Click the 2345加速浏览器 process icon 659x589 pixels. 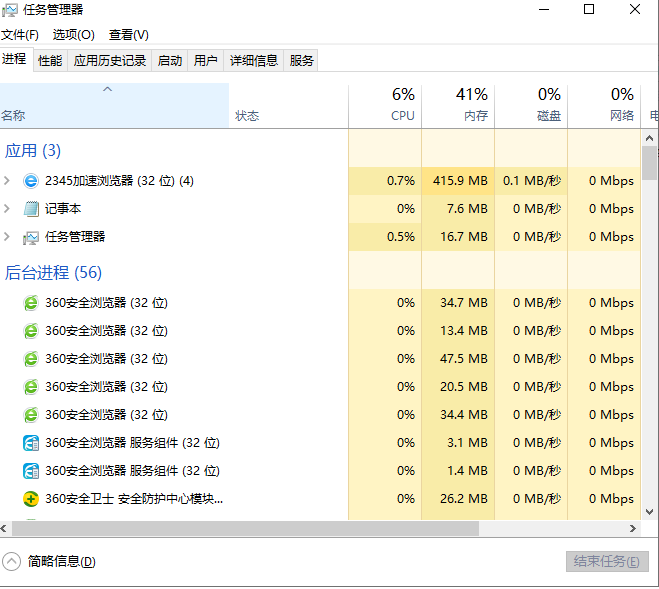point(31,181)
